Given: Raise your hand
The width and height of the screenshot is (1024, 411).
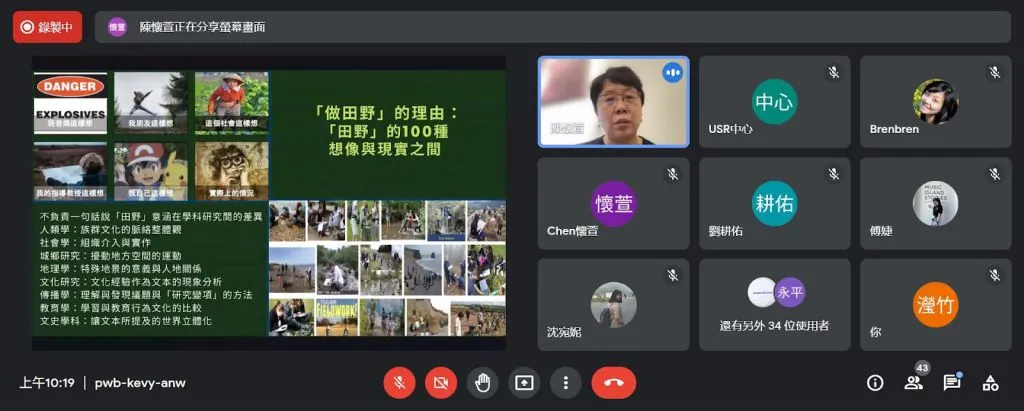Looking at the screenshot, I should (x=482, y=382).
